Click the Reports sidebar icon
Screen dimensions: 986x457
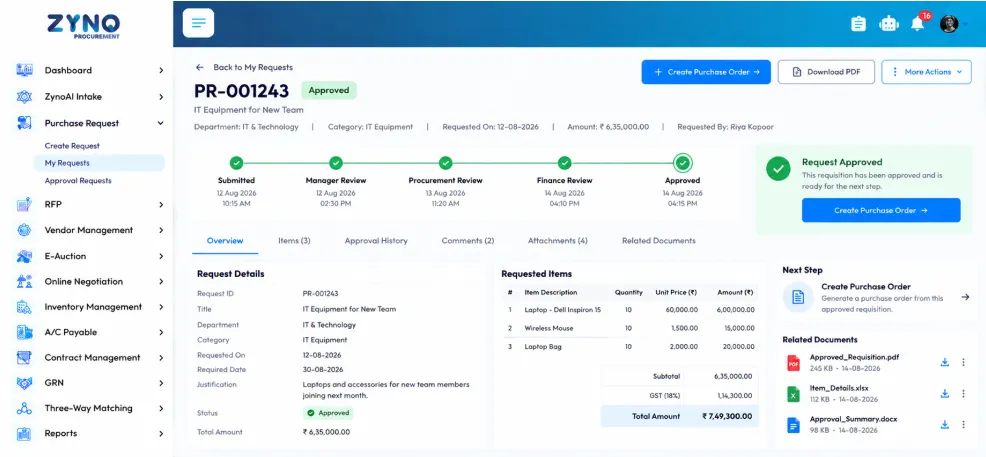click(x=25, y=434)
